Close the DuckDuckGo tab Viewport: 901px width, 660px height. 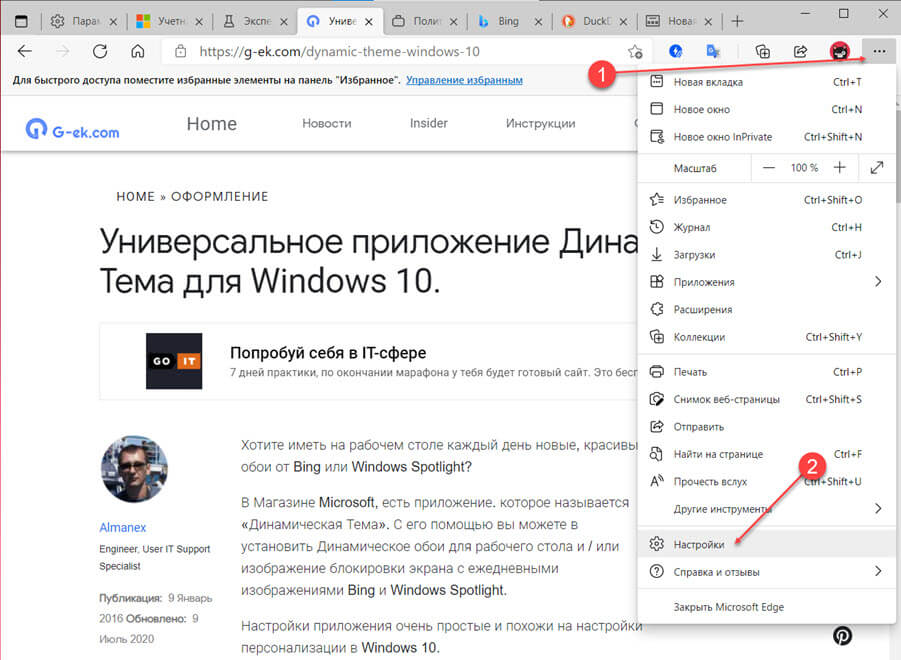point(623,22)
